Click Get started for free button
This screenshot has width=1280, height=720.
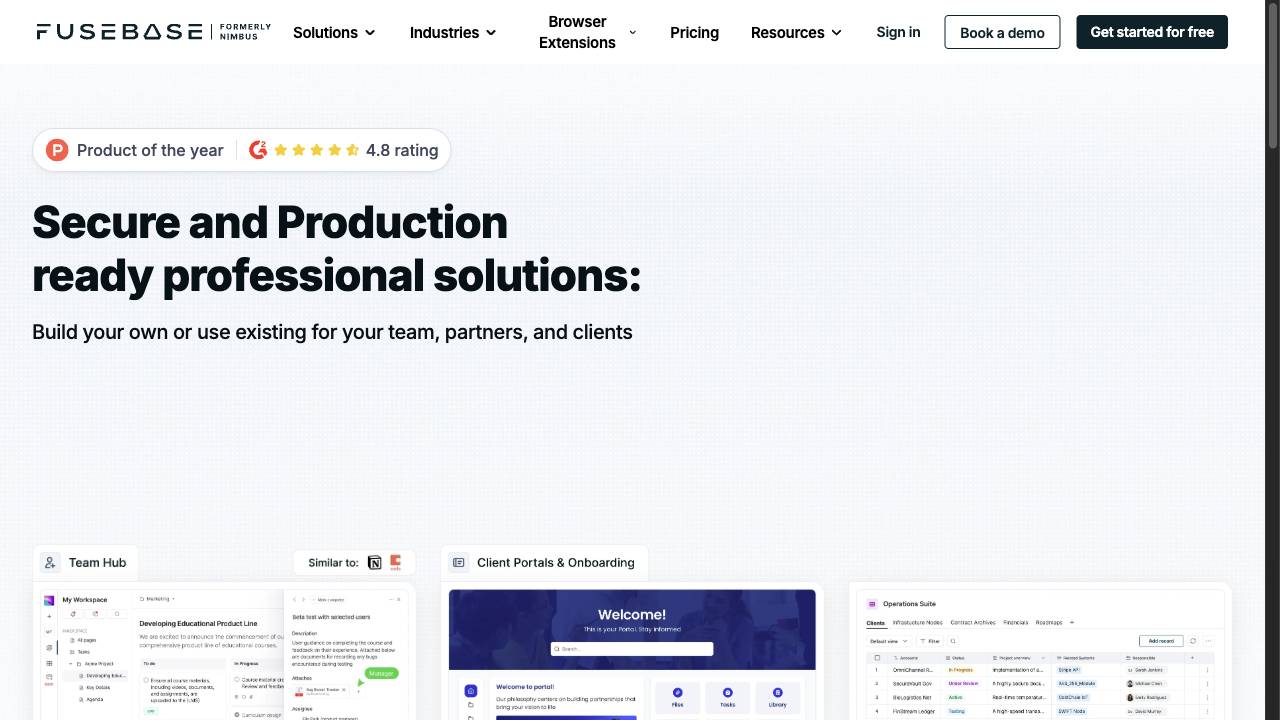(1152, 32)
